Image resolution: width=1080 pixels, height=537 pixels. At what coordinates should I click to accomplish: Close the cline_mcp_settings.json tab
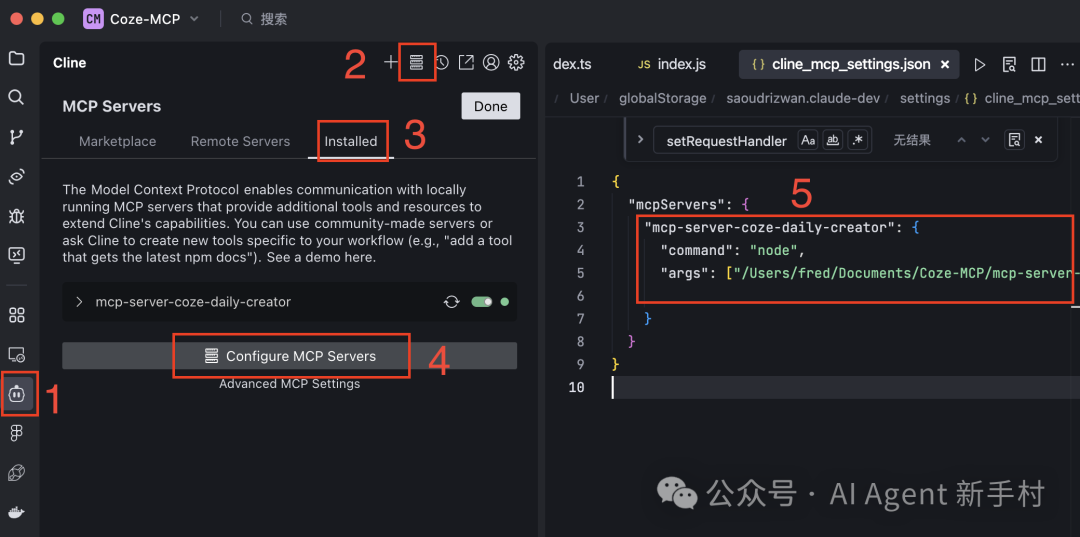click(945, 65)
